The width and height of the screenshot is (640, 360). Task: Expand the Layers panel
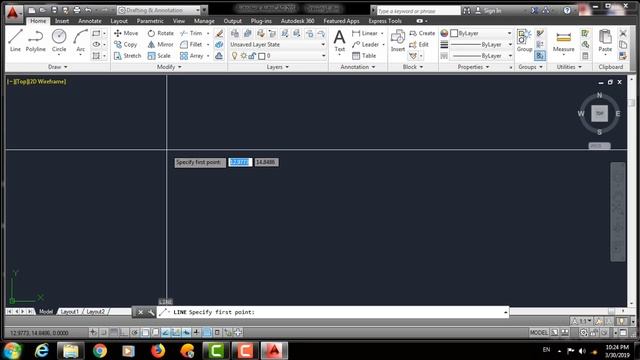(x=278, y=67)
